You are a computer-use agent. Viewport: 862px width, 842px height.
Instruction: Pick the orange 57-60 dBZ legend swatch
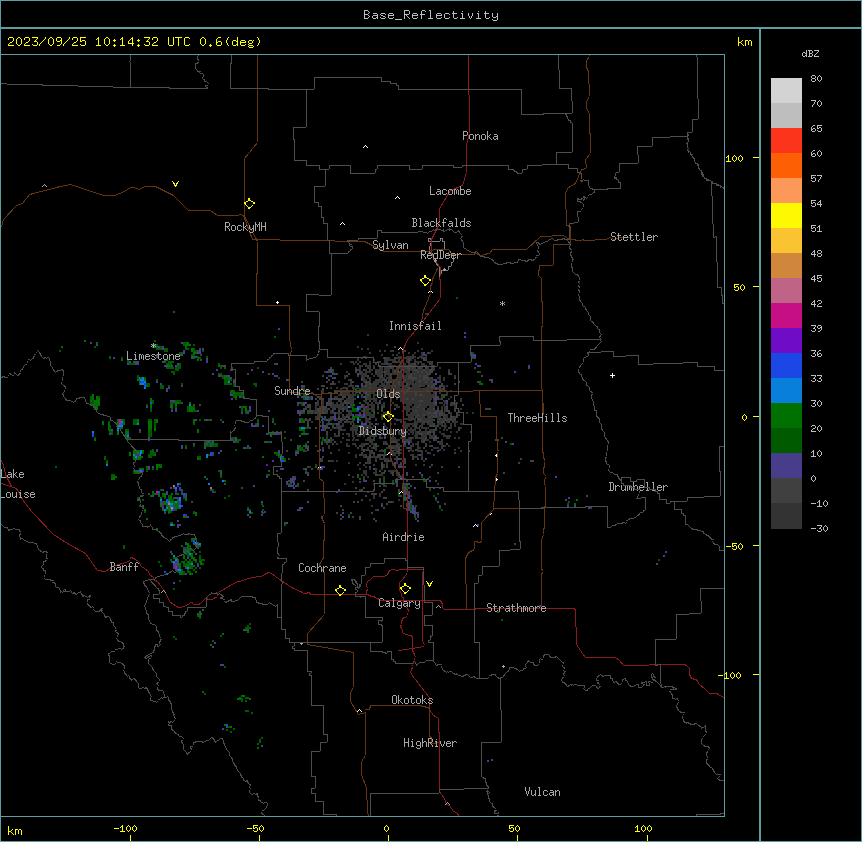click(x=786, y=166)
